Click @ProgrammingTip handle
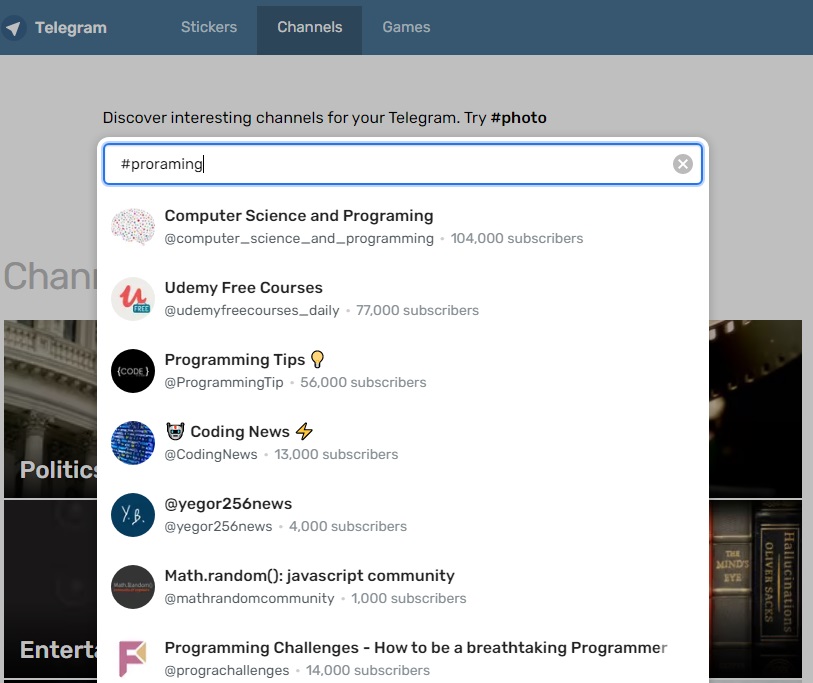Image resolution: width=813 pixels, height=683 pixels. (x=223, y=383)
